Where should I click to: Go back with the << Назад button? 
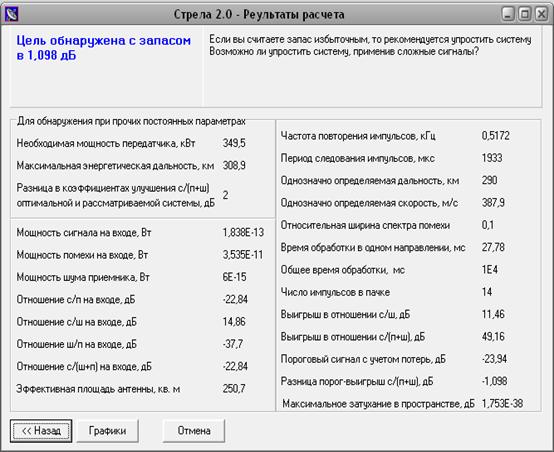pyautogui.click(x=41, y=431)
